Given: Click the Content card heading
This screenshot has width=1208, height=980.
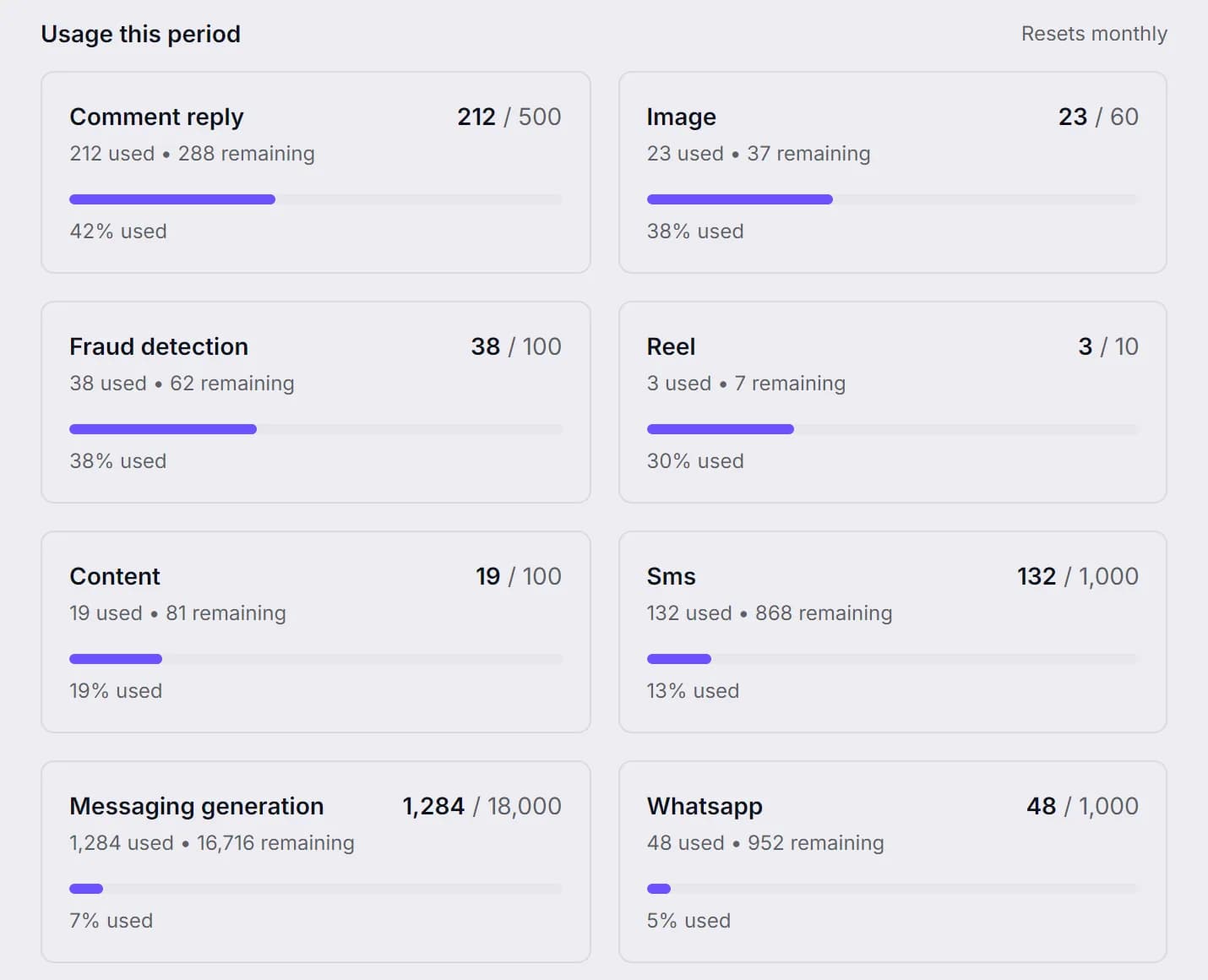Looking at the screenshot, I should pyautogui.click(x=115, y=576).
